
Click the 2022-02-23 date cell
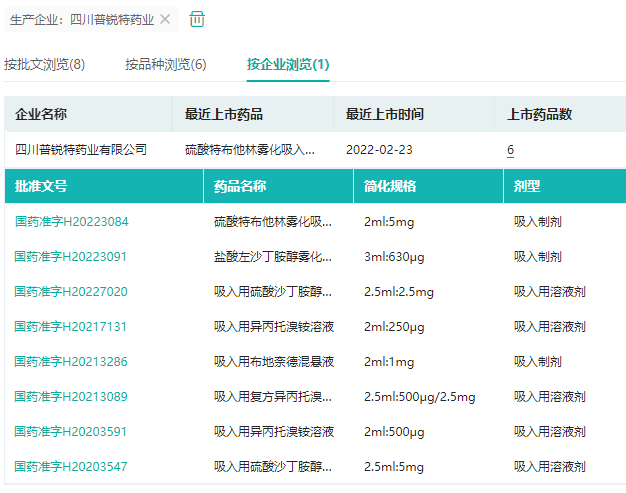point(379,150)
